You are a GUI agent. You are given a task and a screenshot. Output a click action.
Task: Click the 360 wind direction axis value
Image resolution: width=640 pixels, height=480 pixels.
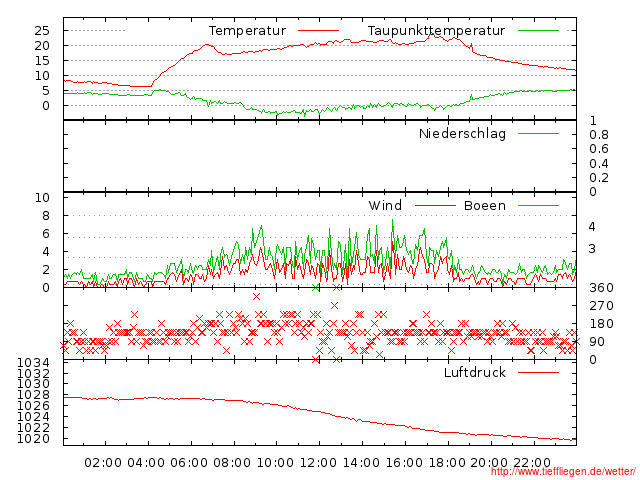(601, 288)
